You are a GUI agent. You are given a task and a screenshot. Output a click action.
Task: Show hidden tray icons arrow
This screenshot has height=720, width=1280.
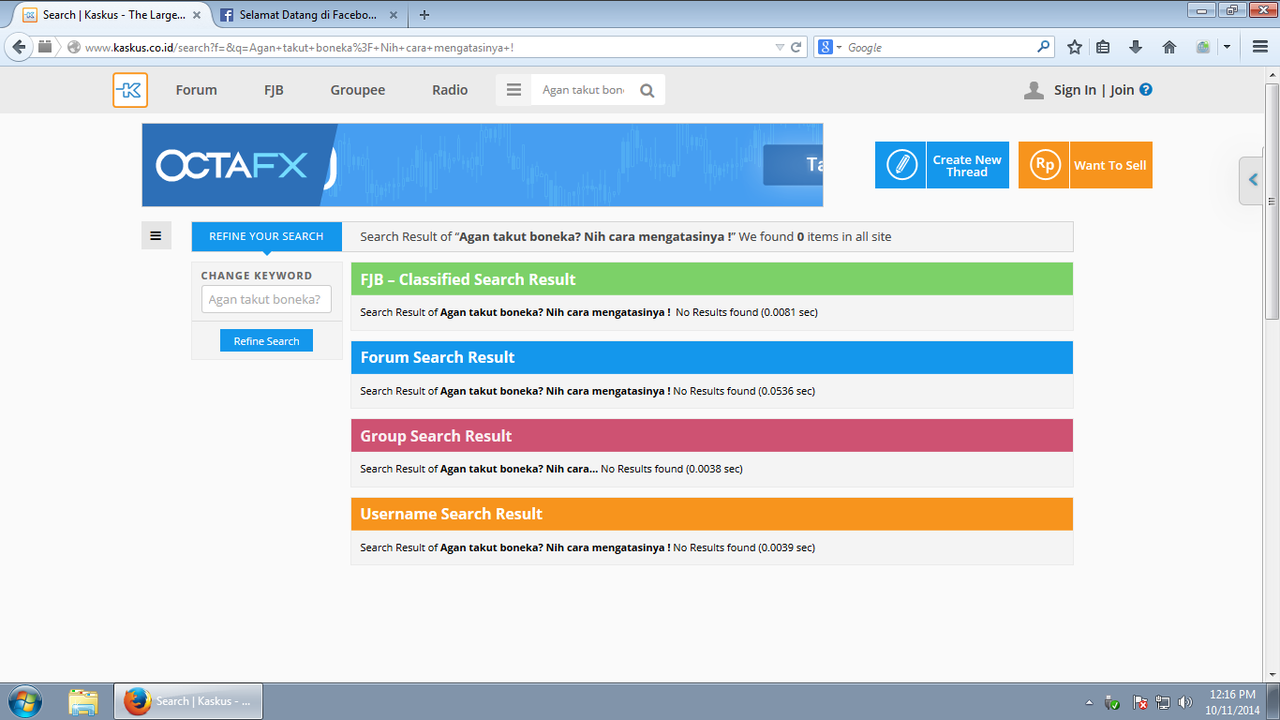(x=1089, y=702)
